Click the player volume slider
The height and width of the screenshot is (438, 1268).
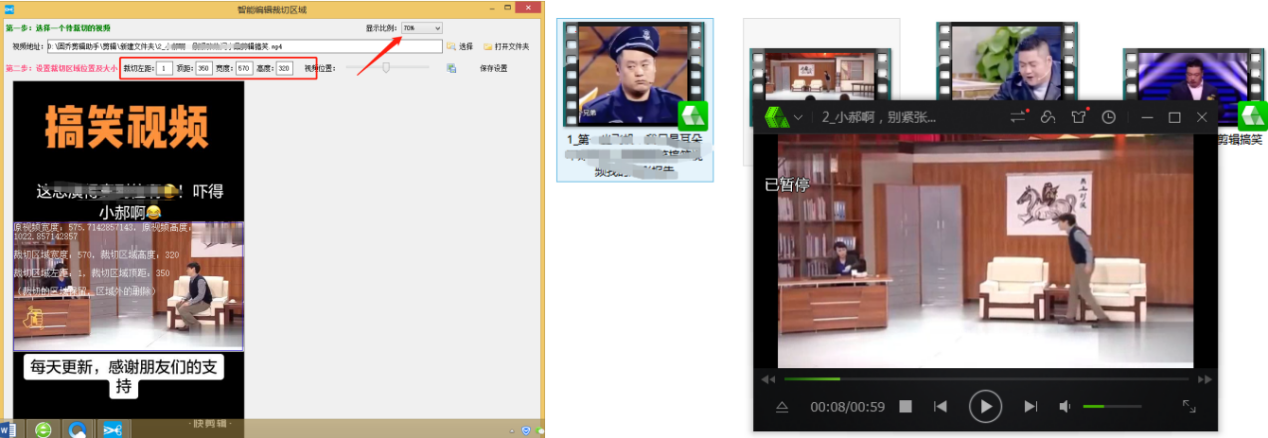pos(1112,406)
